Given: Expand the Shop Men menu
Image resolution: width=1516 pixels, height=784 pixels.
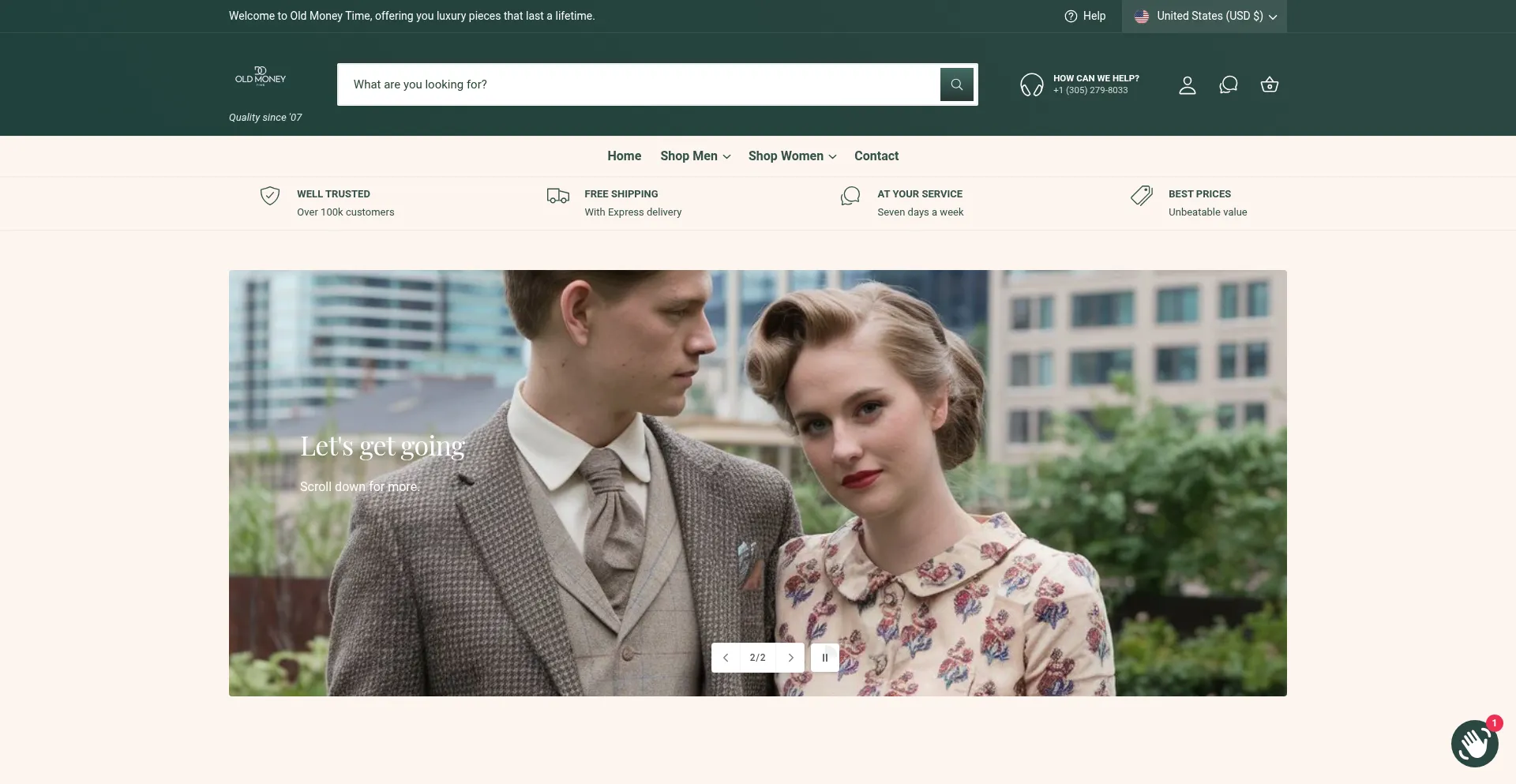Looking at the screenshot, I should (x=694, y=156).
